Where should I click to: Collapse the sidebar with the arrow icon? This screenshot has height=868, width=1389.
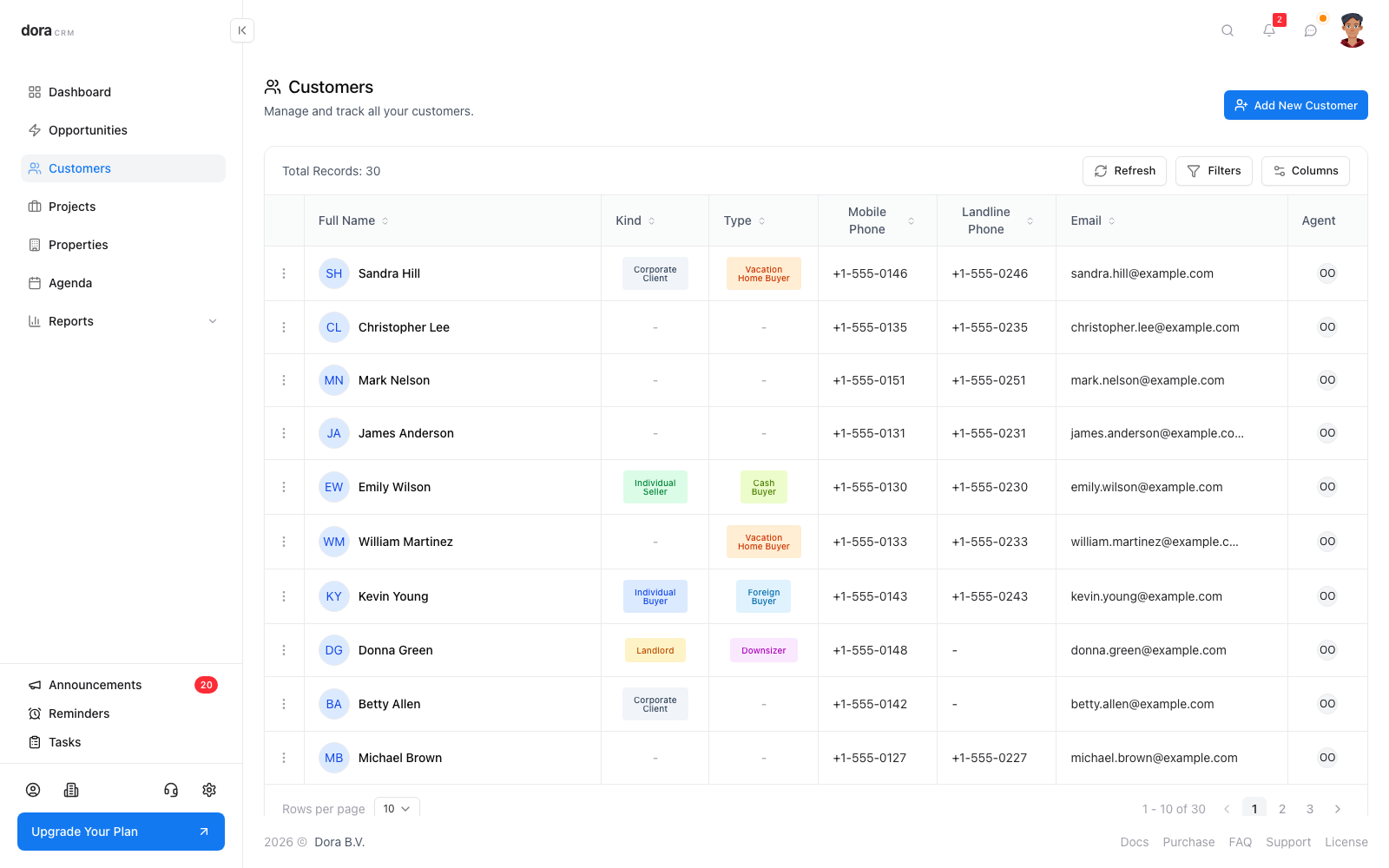242,30
